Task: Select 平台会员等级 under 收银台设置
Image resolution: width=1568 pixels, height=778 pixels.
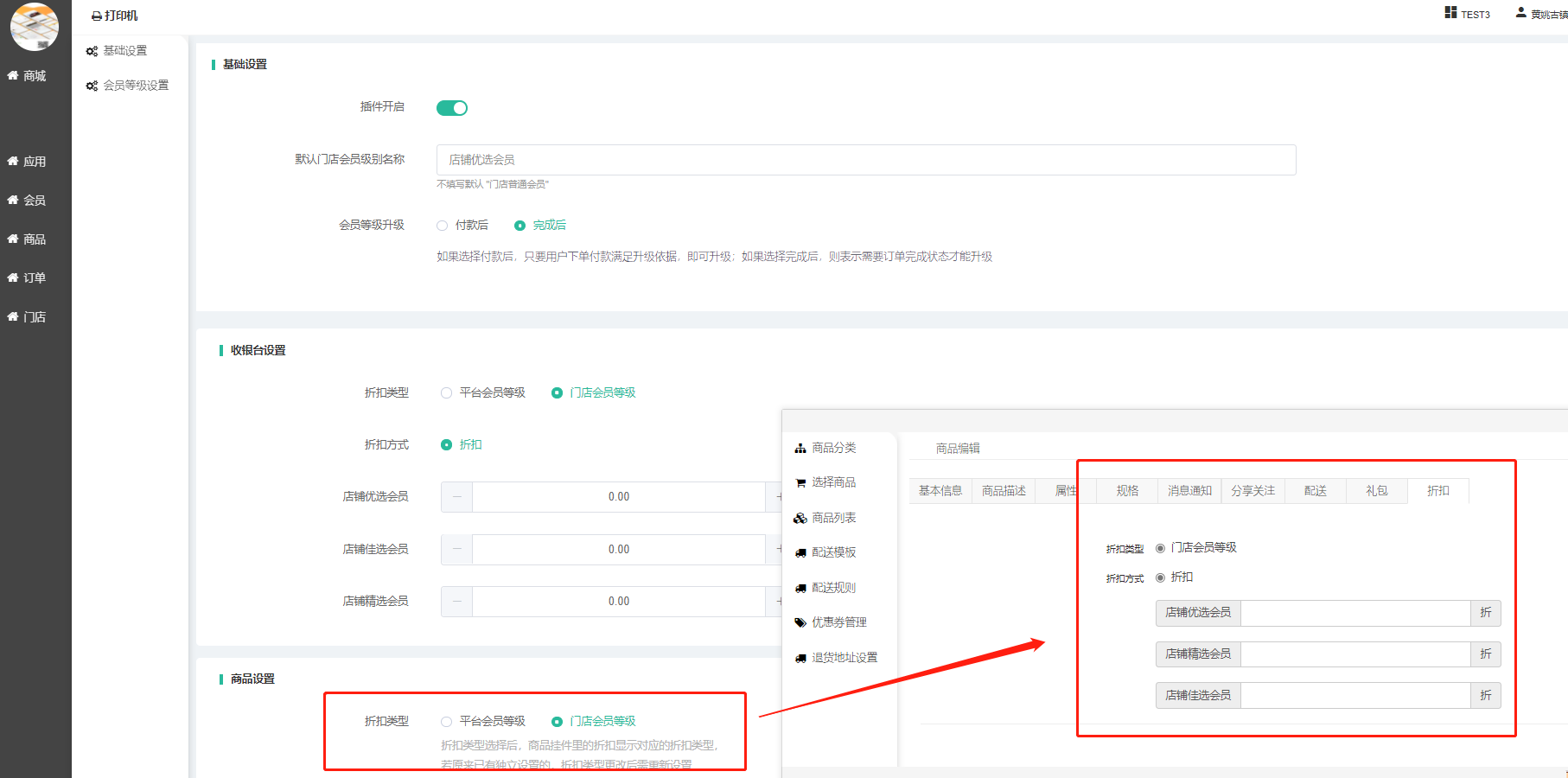Action: pyautogui.click(x=447, y=393)
